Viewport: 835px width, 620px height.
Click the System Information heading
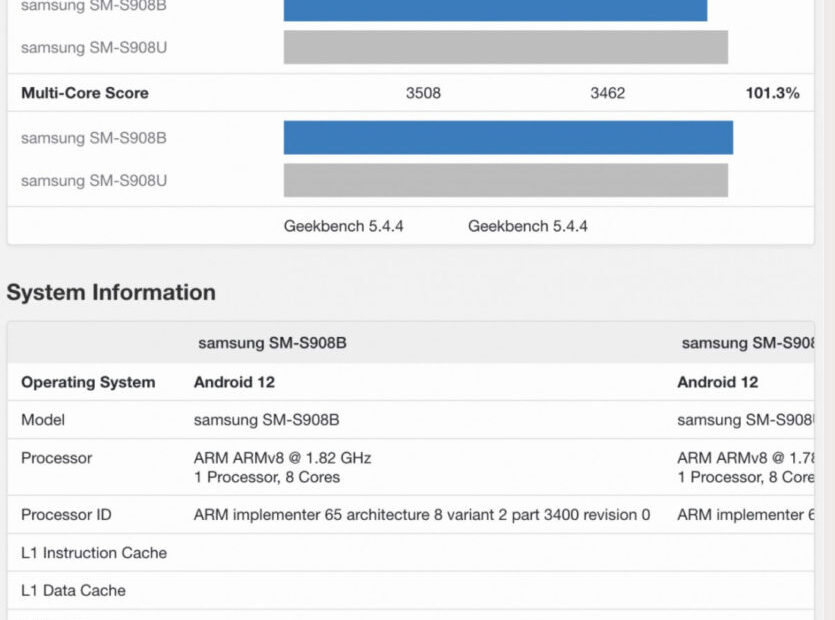click(111, 292)
